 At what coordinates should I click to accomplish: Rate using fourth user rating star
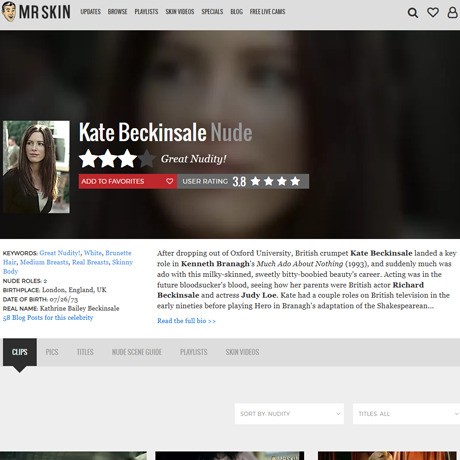(x=295, y=181)
